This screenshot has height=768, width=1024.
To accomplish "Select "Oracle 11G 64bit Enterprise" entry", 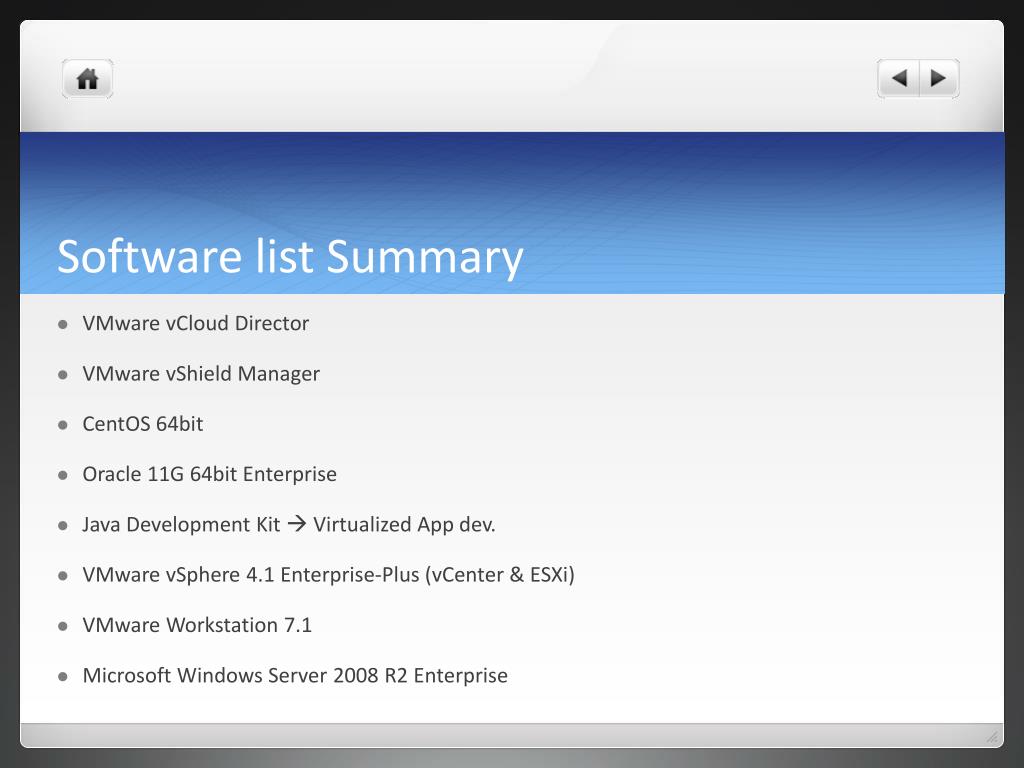I will 210,474.
